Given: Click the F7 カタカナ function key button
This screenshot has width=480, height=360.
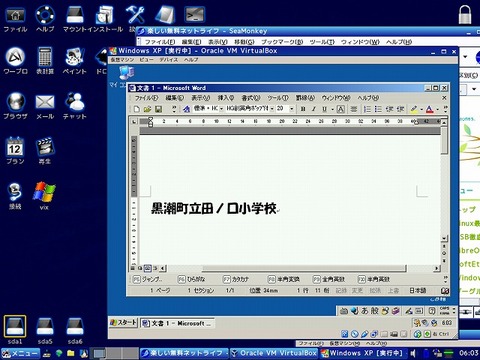Looking at the screenshot, I should point(236,279).
